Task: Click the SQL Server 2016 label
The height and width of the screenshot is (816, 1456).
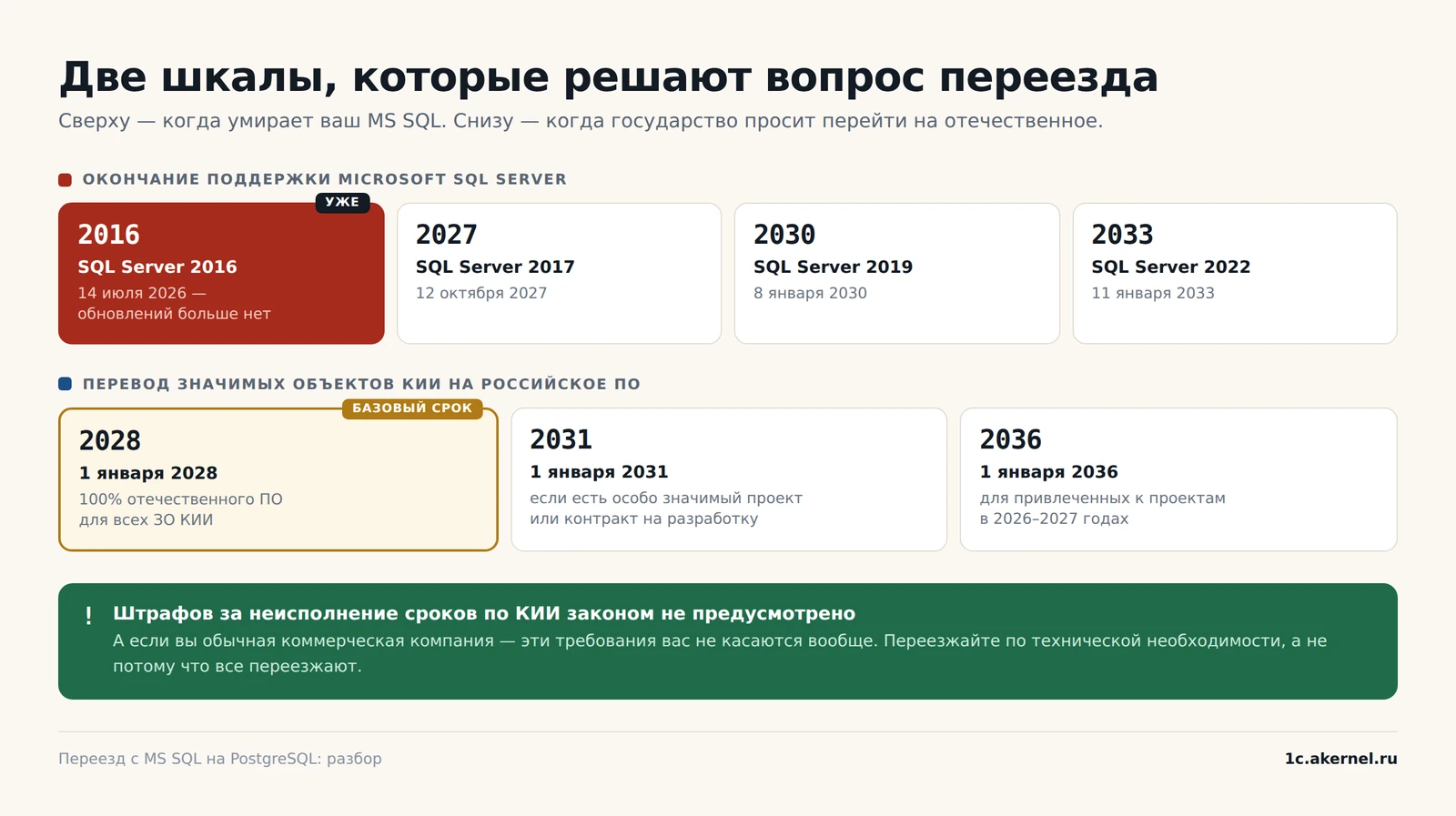Action: click(x=157, y=267)
